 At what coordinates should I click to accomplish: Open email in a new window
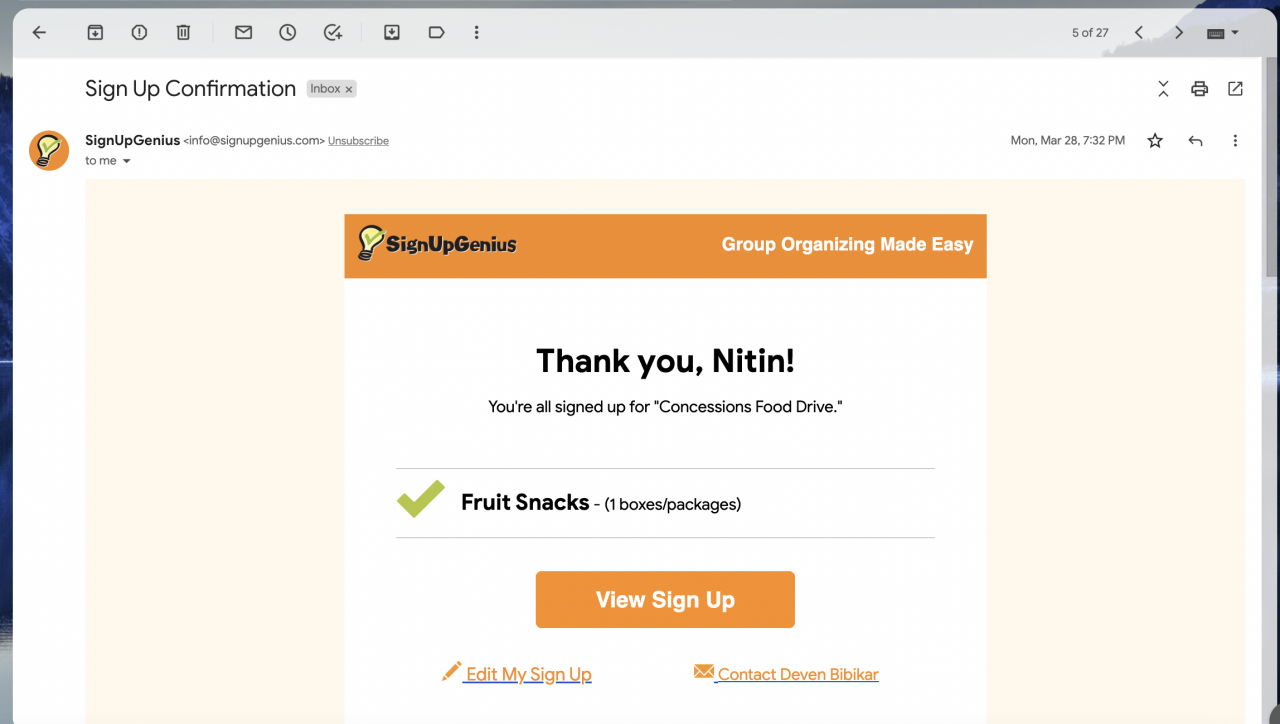1235,89
